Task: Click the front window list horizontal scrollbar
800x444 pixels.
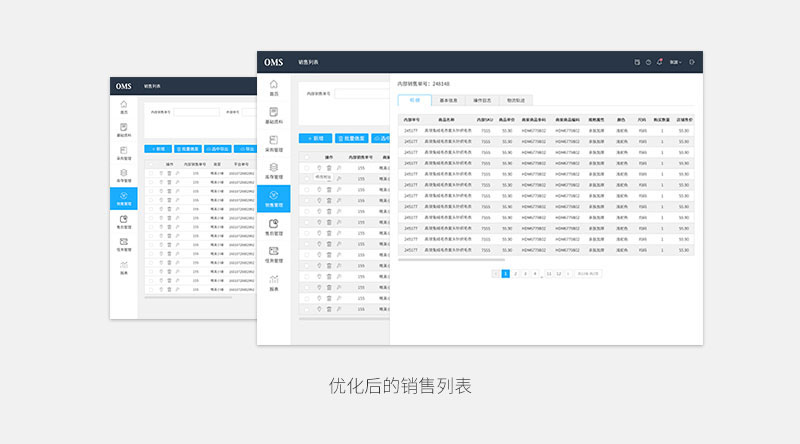Action: (344, 319)
